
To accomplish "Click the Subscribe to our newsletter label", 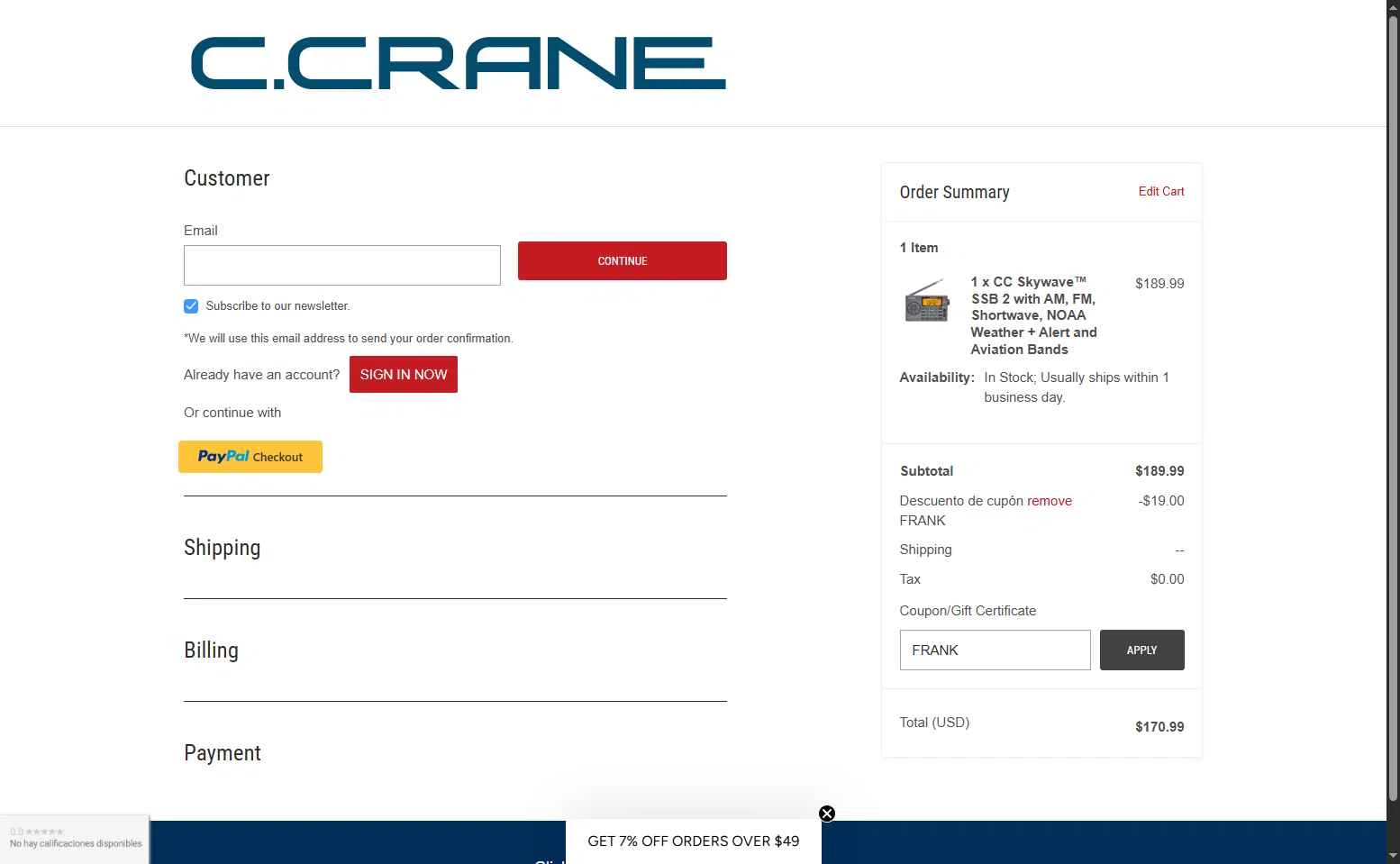I will [277, 306].
